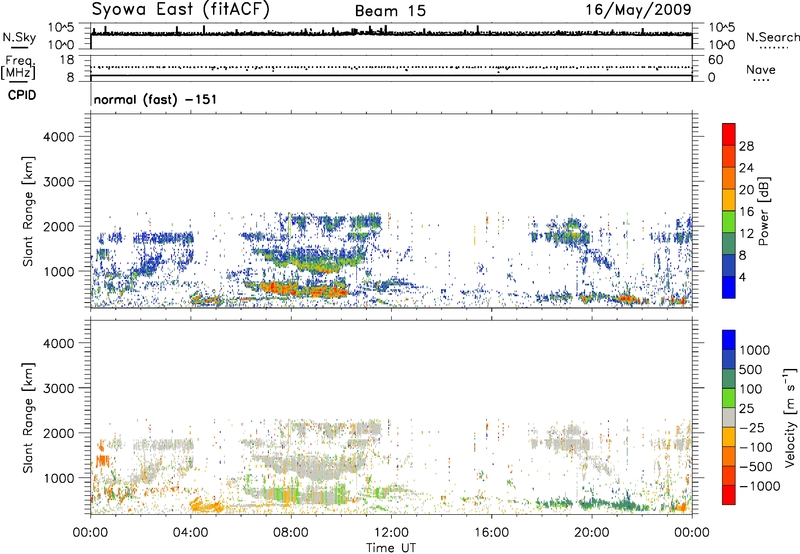Click the top blue Velocity segment above 1000
The image size is (800, 554).
click(729, 340)
